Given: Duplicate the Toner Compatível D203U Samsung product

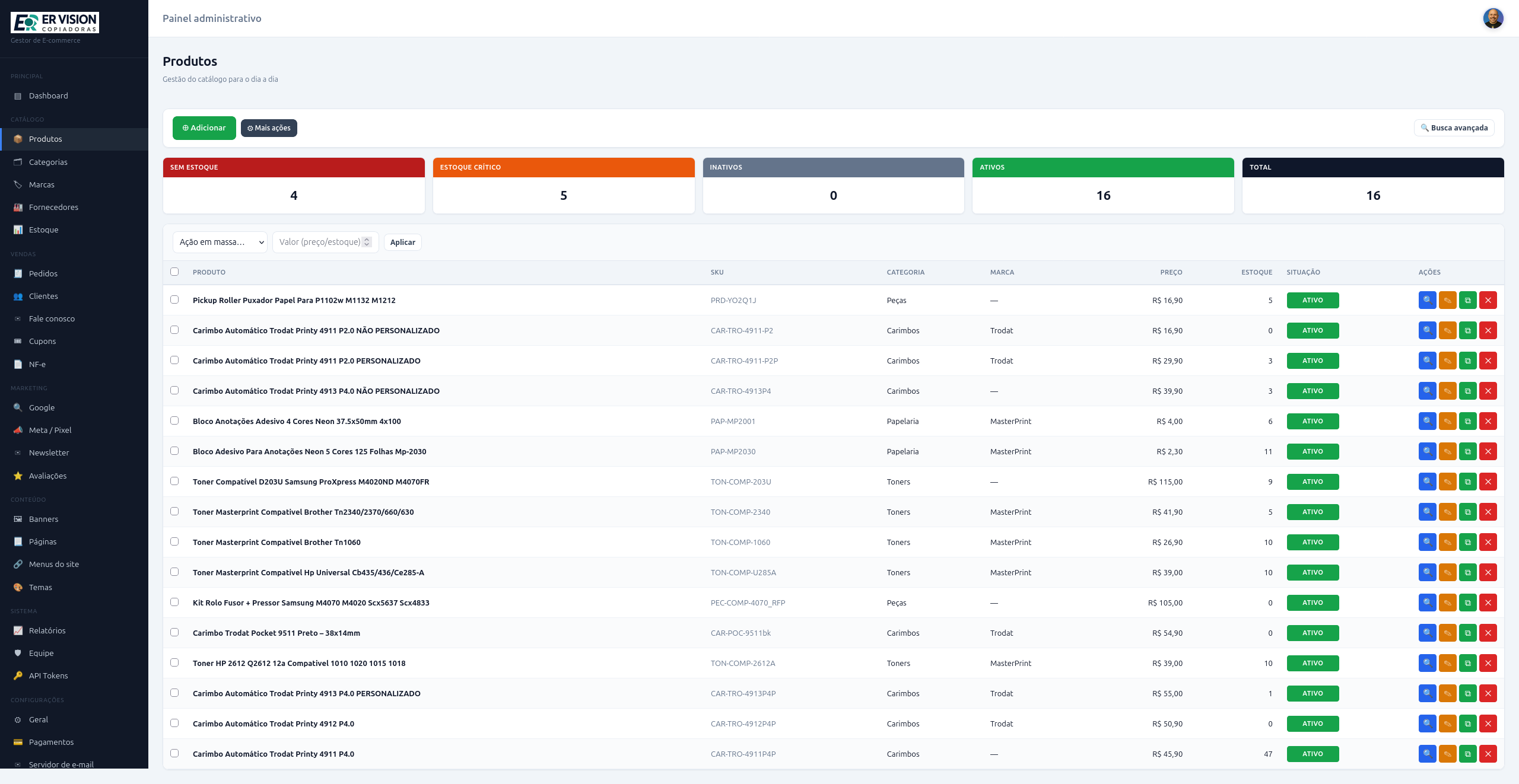Looking at the screenshot, I should point(1467,482).
